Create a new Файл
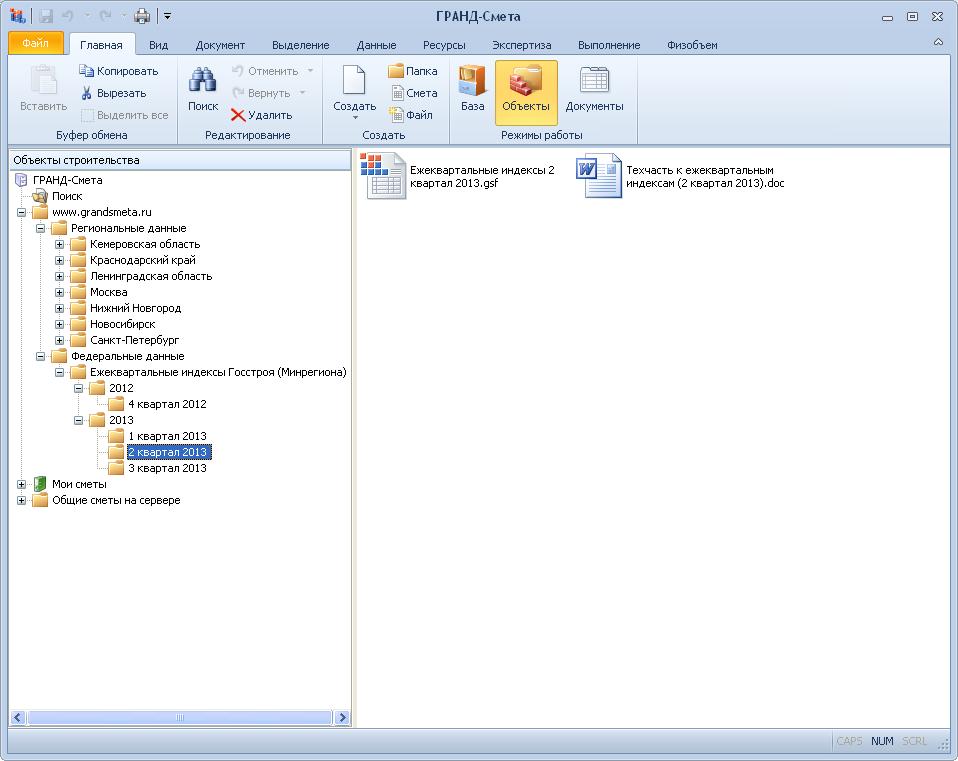The height and width of the screenshot is (761, 958). click(x=411, y=115)
